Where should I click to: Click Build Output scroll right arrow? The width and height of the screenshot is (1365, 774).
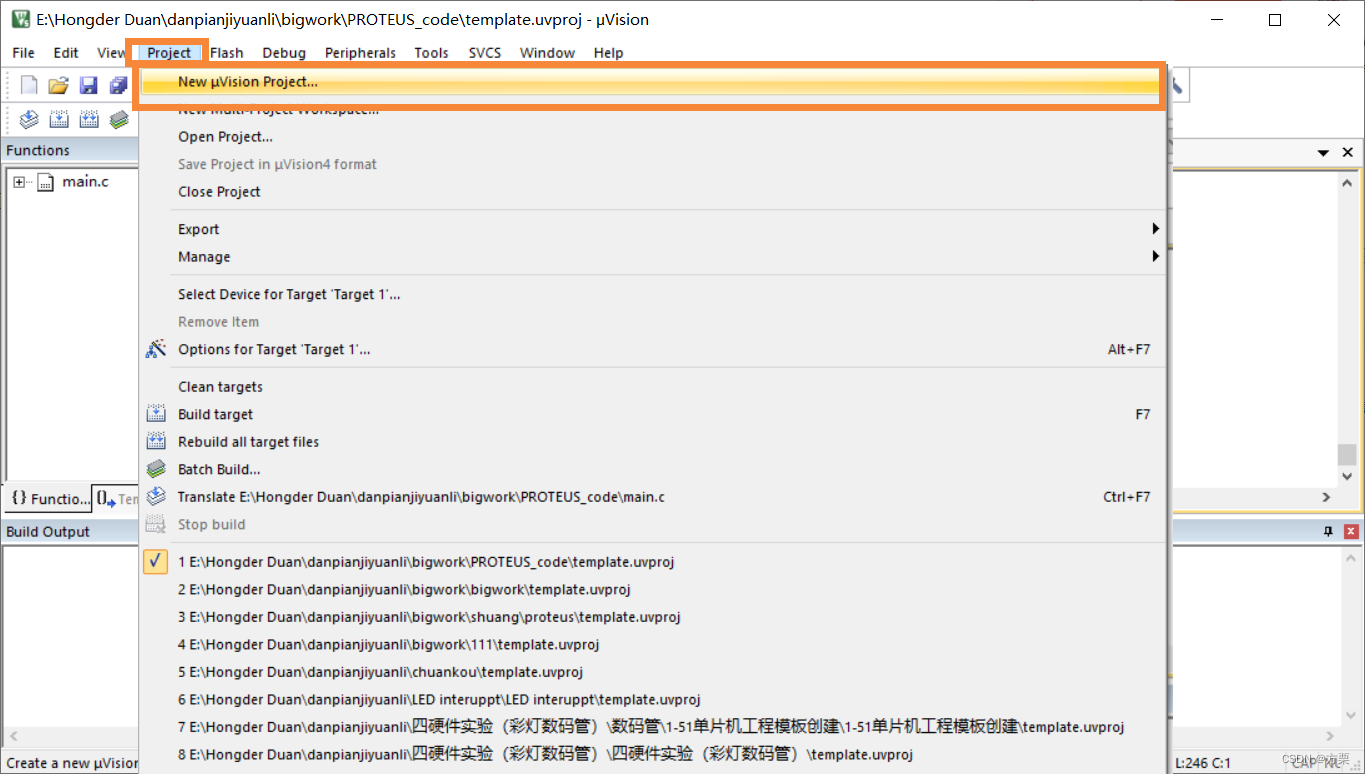click(x=1330, y=738)
